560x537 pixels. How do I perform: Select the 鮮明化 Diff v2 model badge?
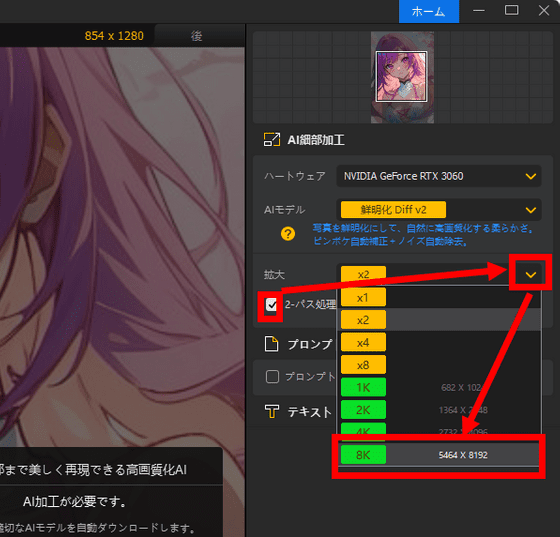point(393,210)
